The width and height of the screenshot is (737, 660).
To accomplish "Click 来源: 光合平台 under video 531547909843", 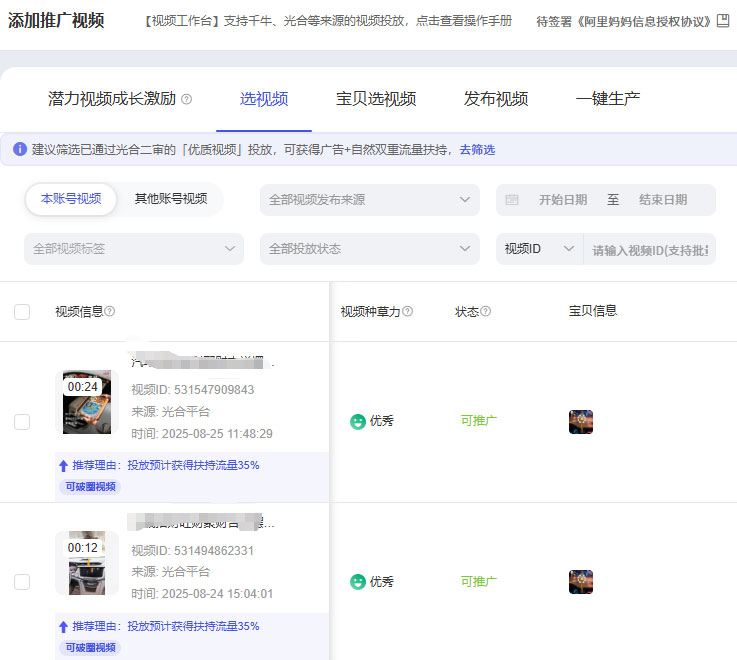I will click(170, 412).
